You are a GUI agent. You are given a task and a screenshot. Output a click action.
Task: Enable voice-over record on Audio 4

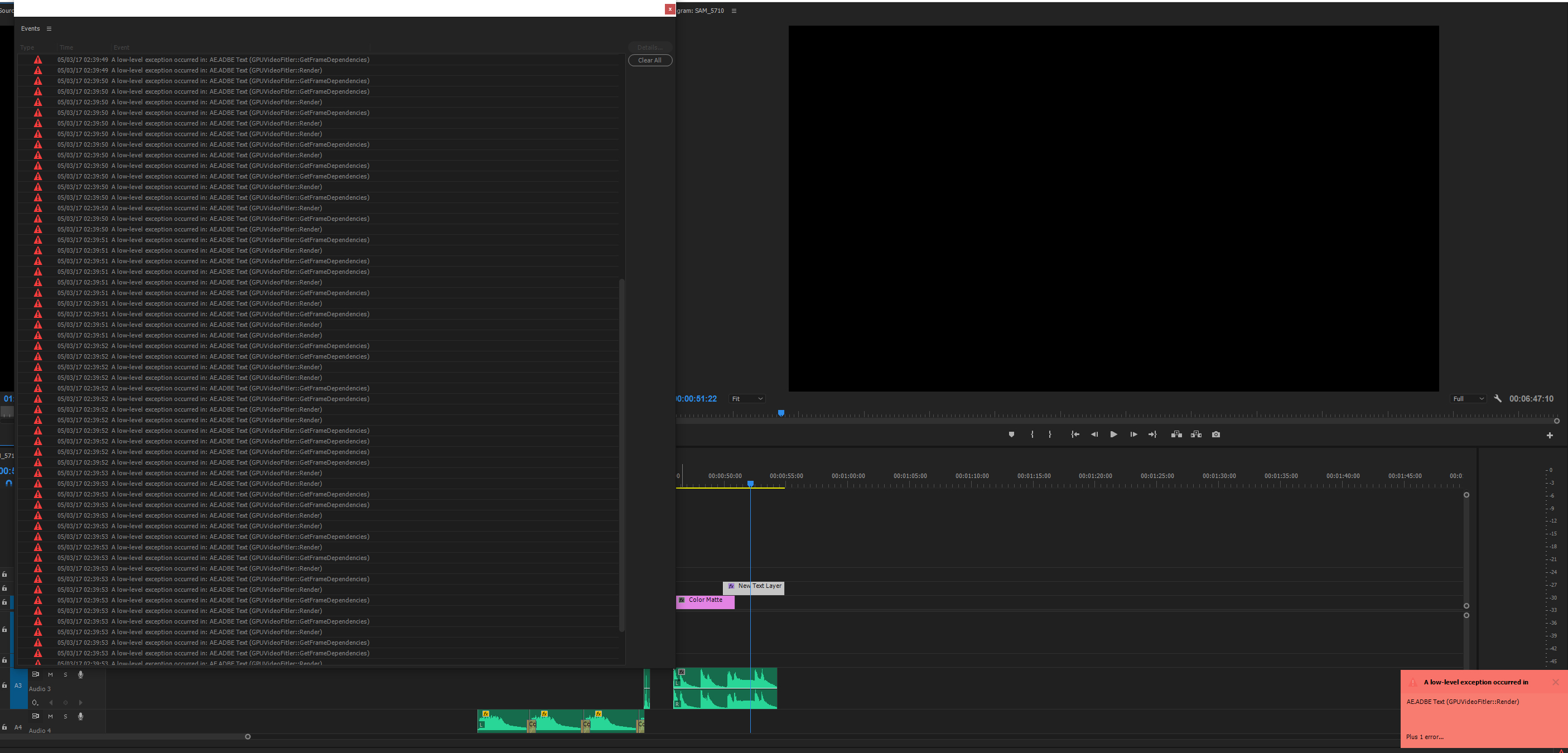coord(80,717)
